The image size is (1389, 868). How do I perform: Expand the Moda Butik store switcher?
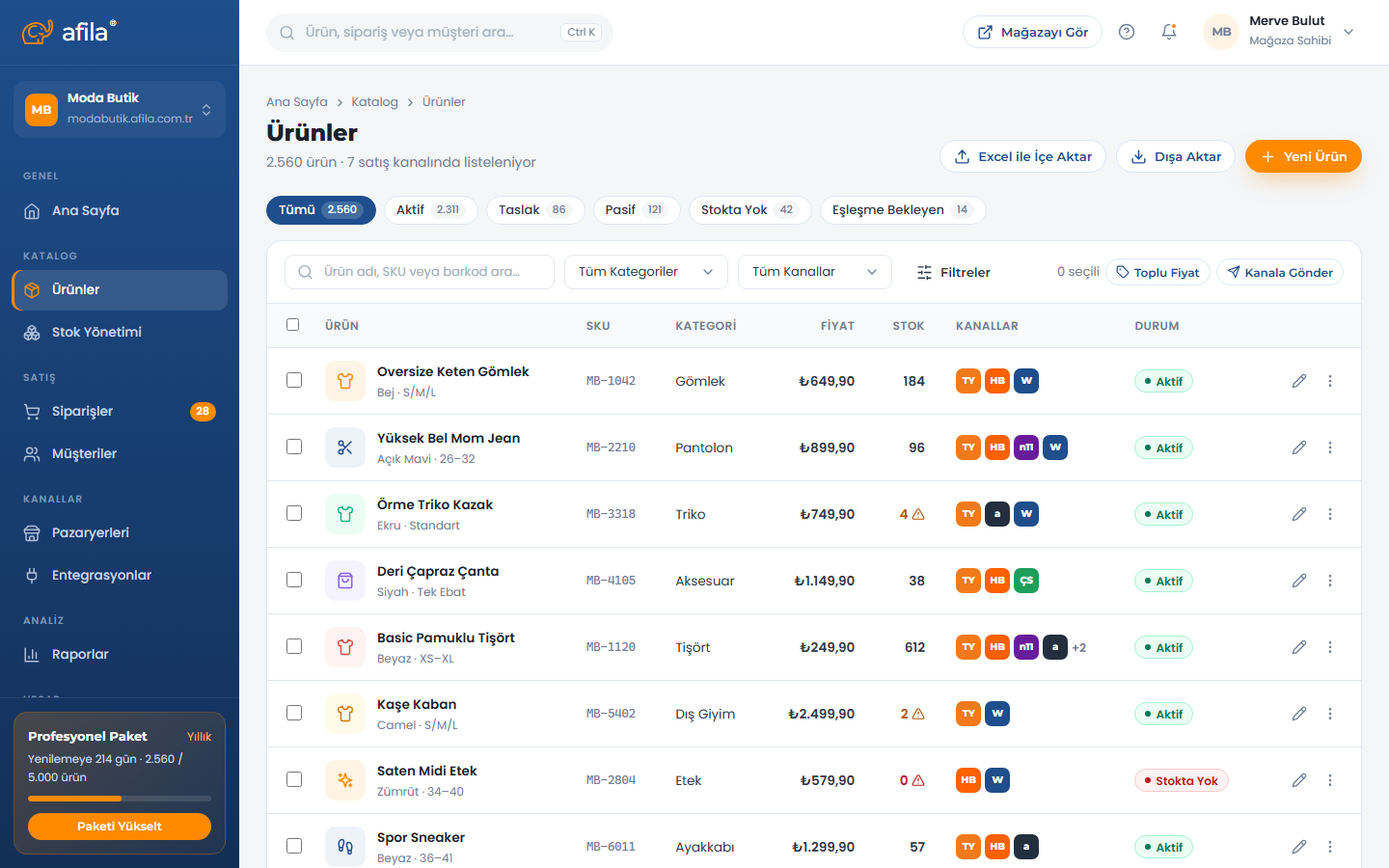click(x=120, y=109)
